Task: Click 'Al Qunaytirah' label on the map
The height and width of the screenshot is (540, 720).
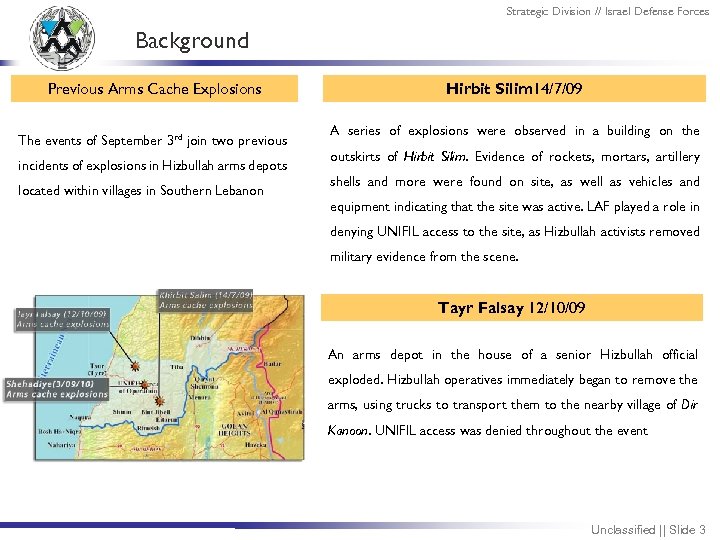Action: [281, 412]
